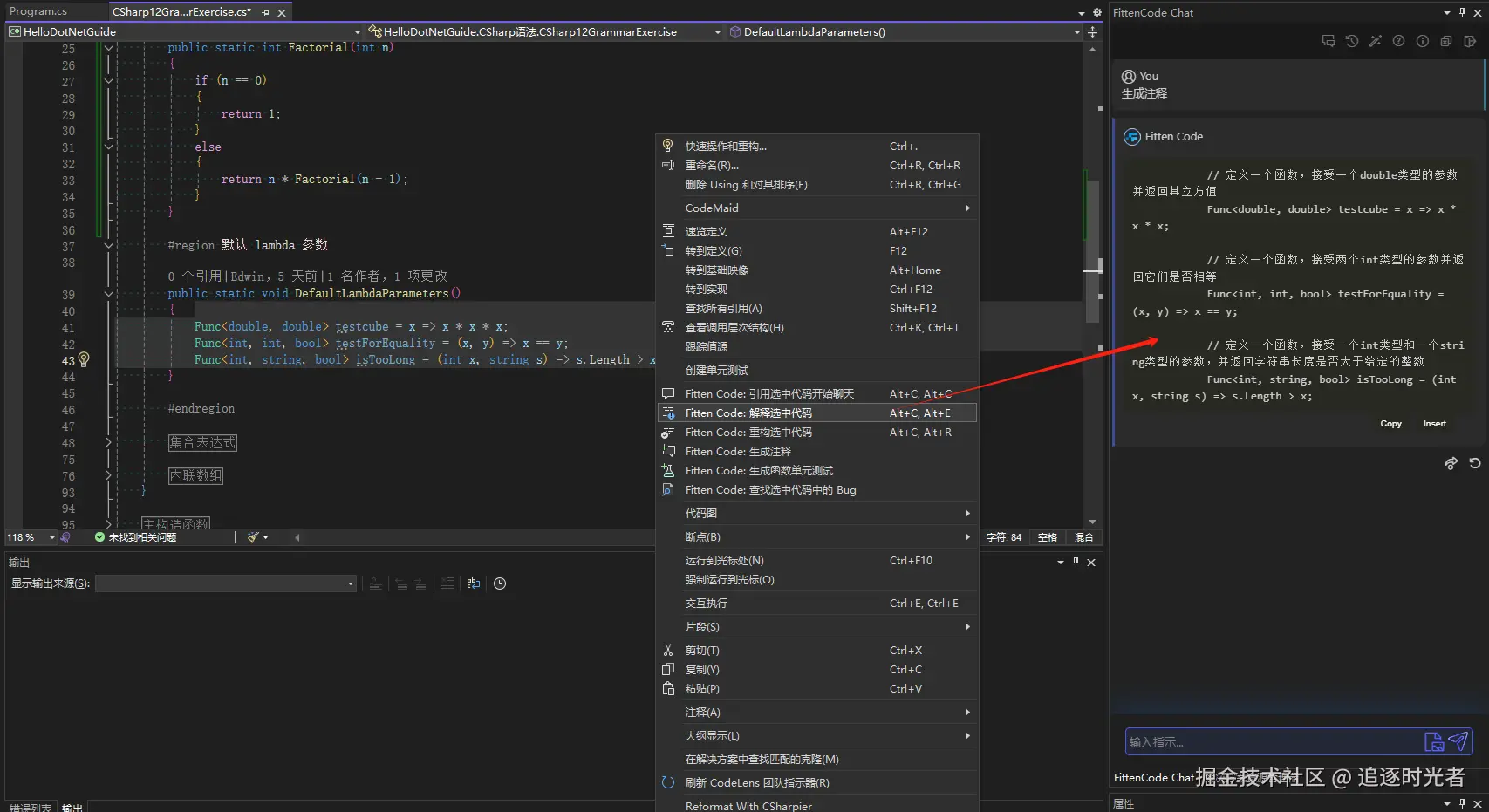Copy the generated code reply

tap(1391, 424)
